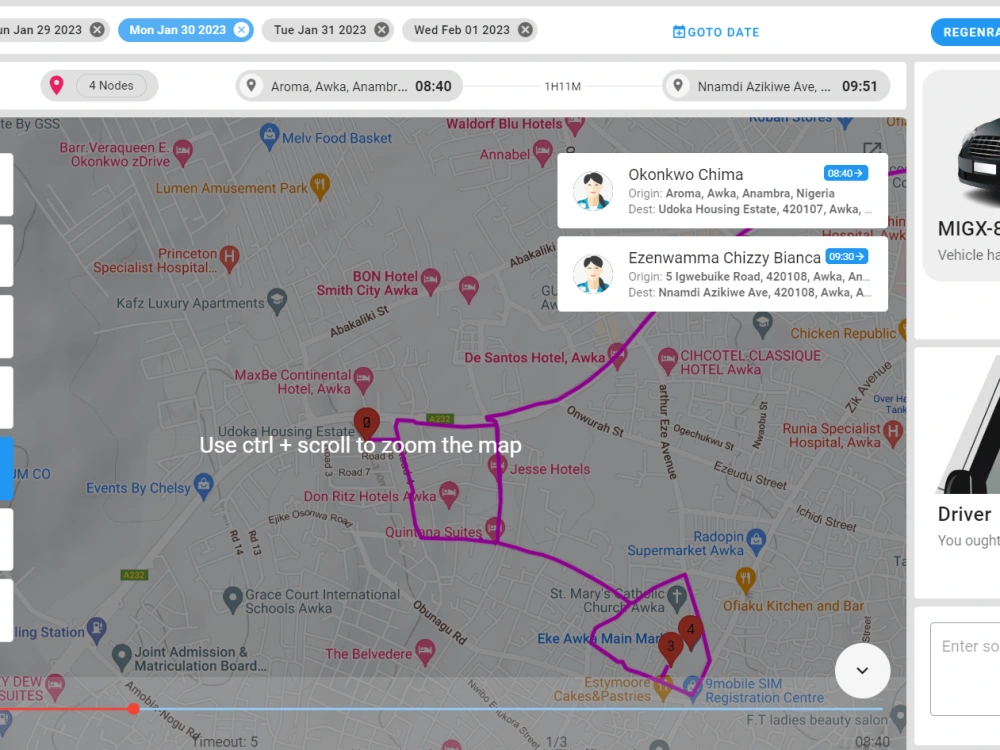Click the Jesse Hotels marker
Viewport: 1000px width, 750px height.
pos(497,467)
